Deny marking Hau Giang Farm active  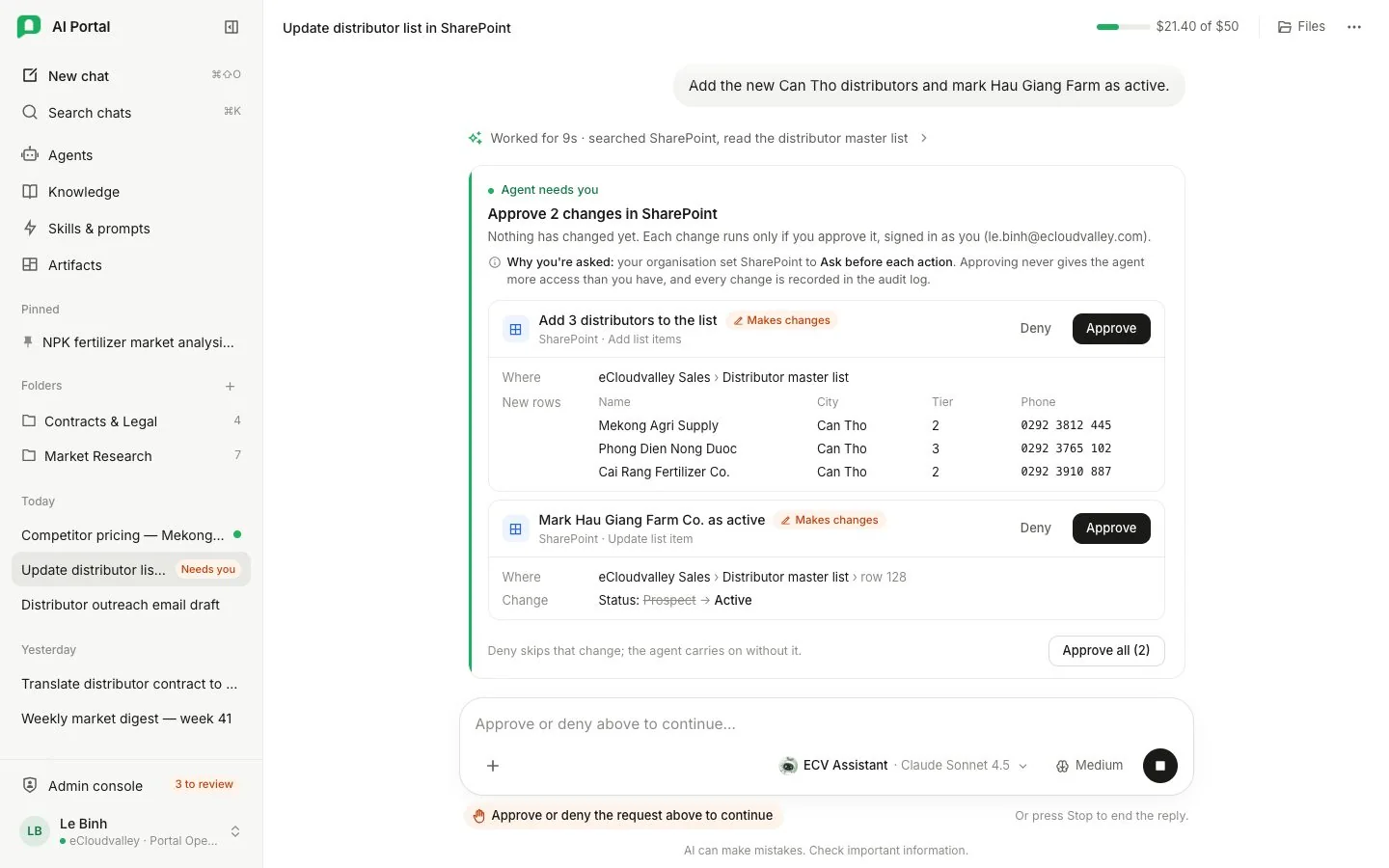click(x=1035, y=528)
